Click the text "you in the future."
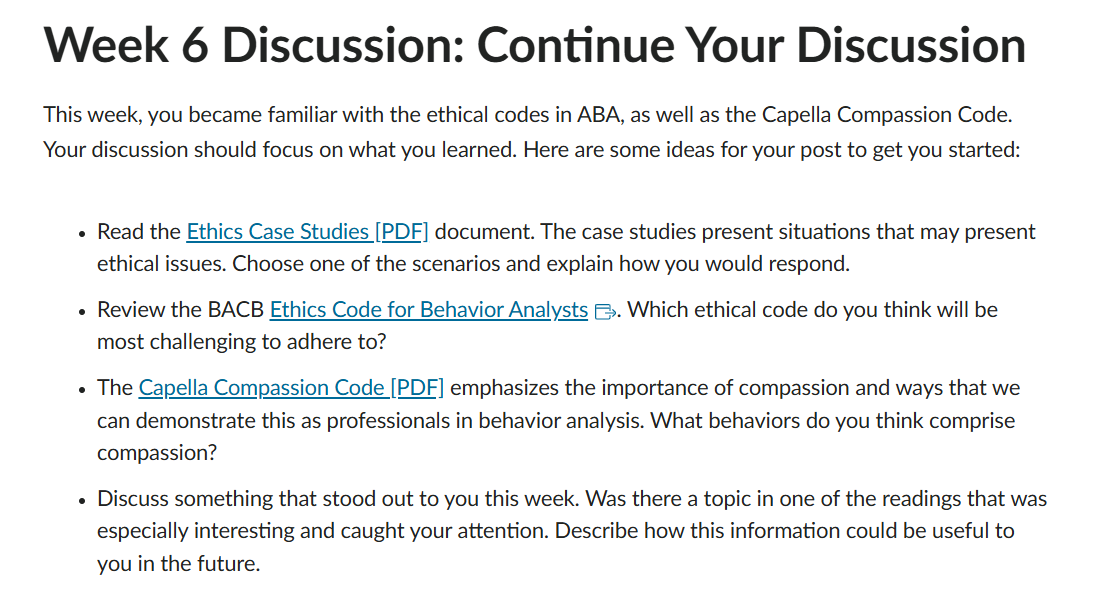This screenshot has height=614, width=1120. coord(179,564)
